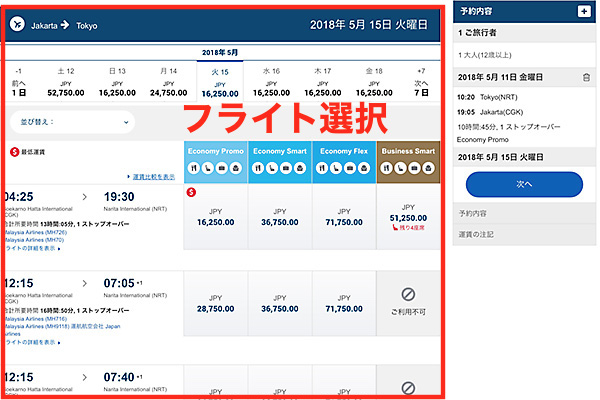Select Economy Promo JPY 28,750.00 for 12:15 flight

[215, 304]
